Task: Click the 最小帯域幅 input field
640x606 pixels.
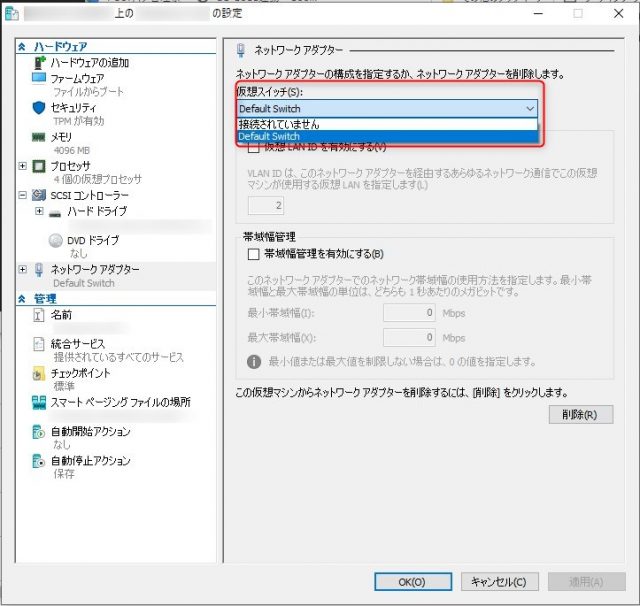Action: coord(409,313)
